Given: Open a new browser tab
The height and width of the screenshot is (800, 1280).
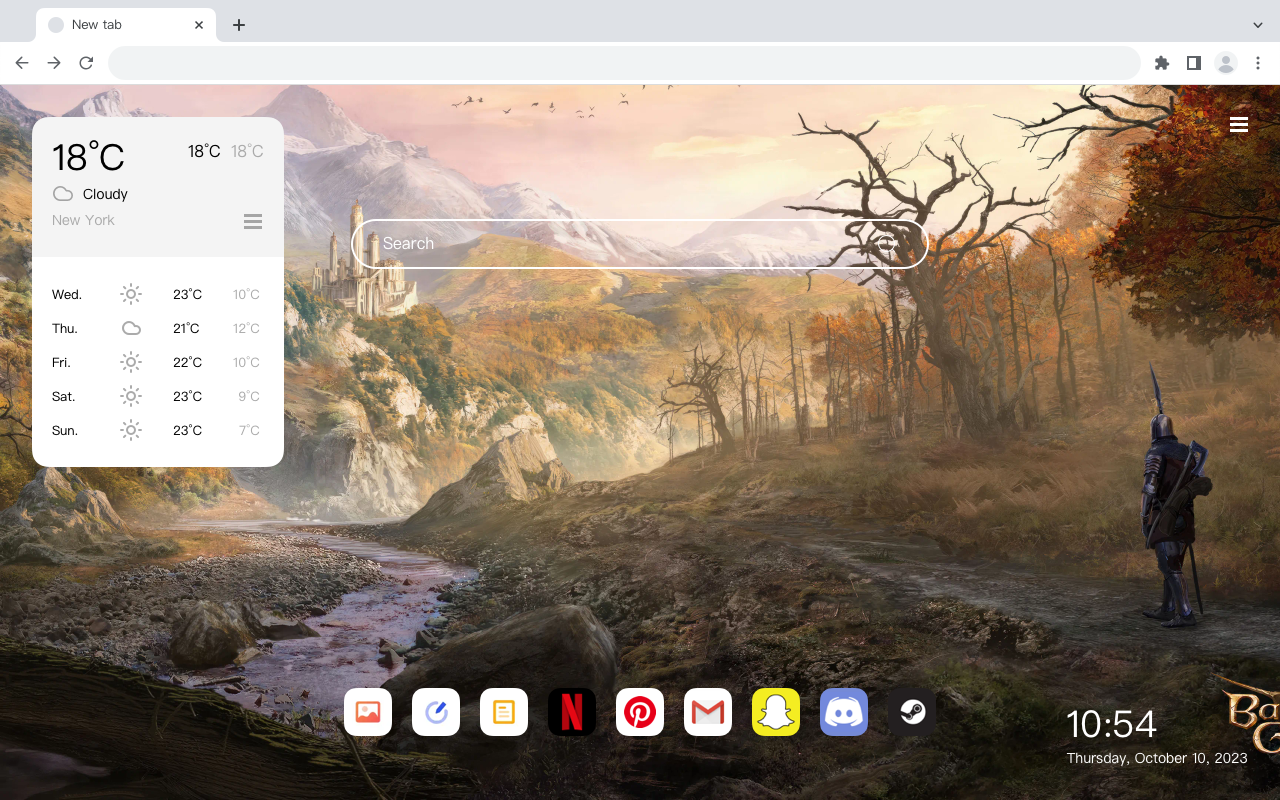Looking at the screenshot, I should (238, 25).
